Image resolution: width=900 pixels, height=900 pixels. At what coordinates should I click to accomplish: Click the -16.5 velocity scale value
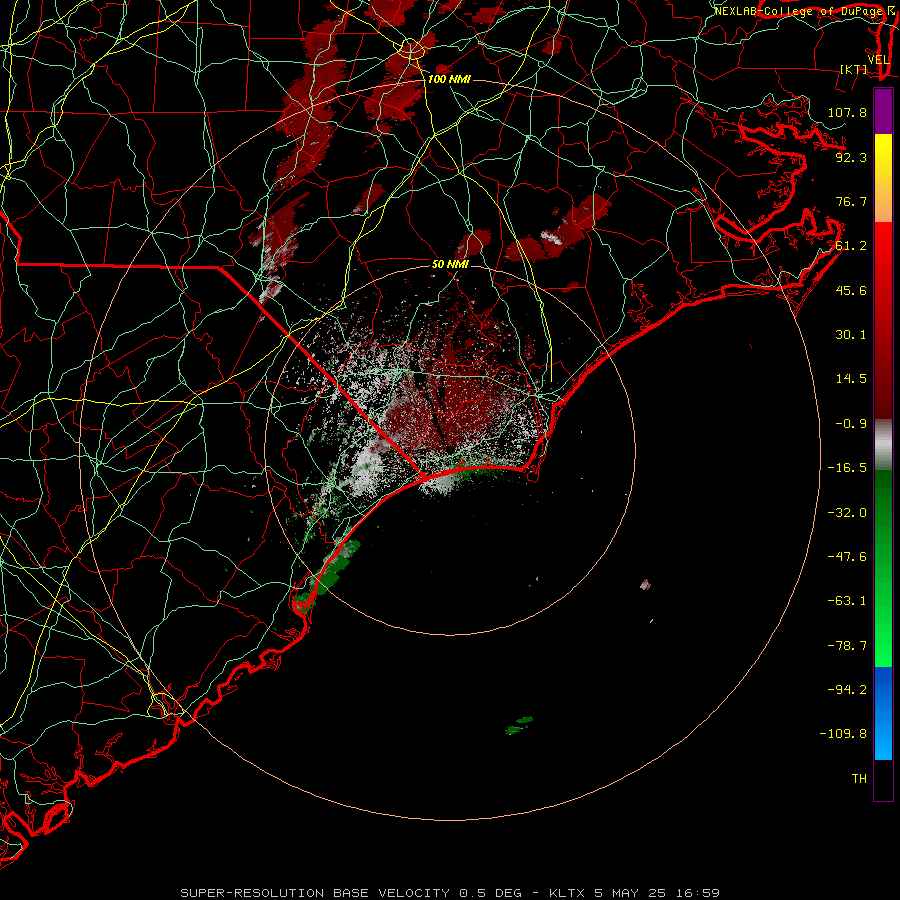[847, 468]
